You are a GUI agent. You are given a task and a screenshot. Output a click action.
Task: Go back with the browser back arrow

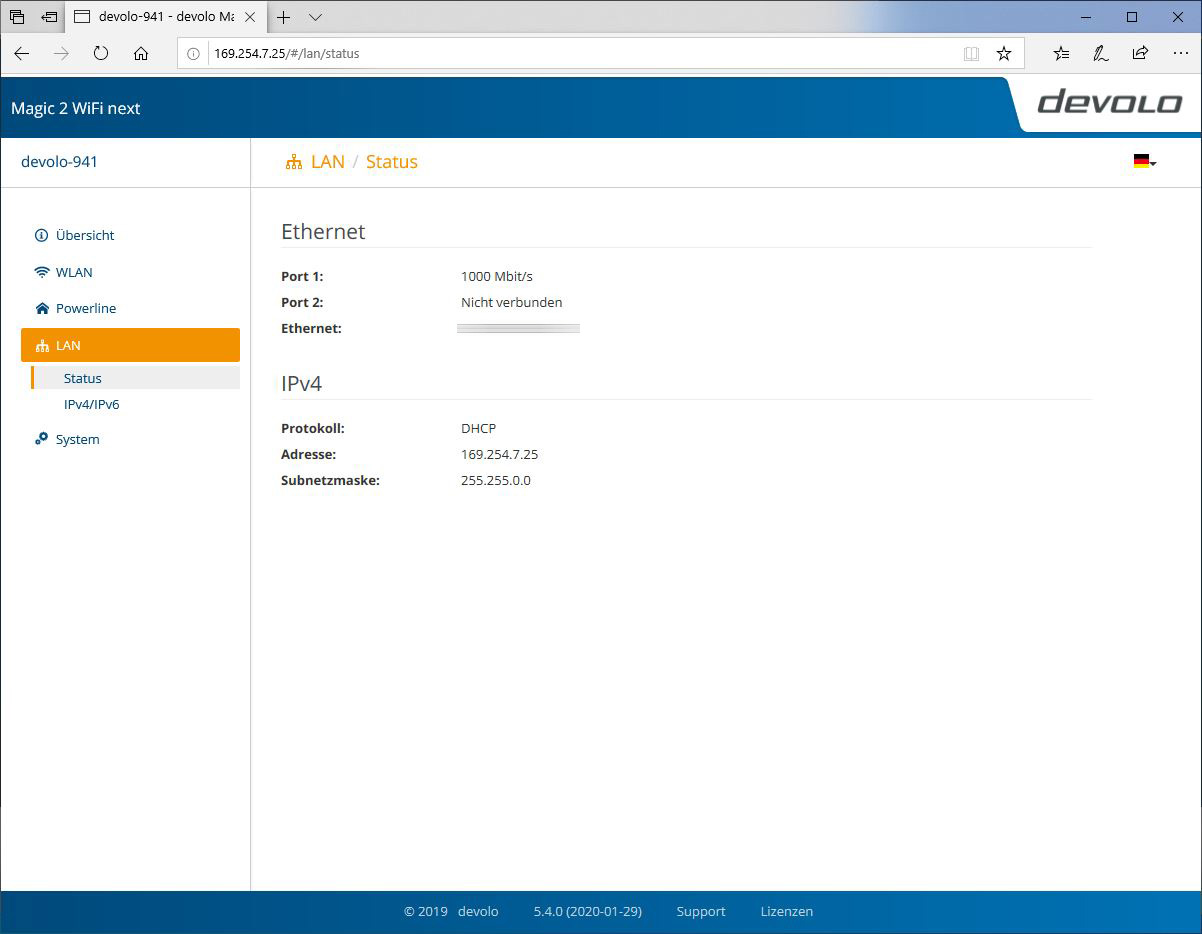[x=22, y=54]
